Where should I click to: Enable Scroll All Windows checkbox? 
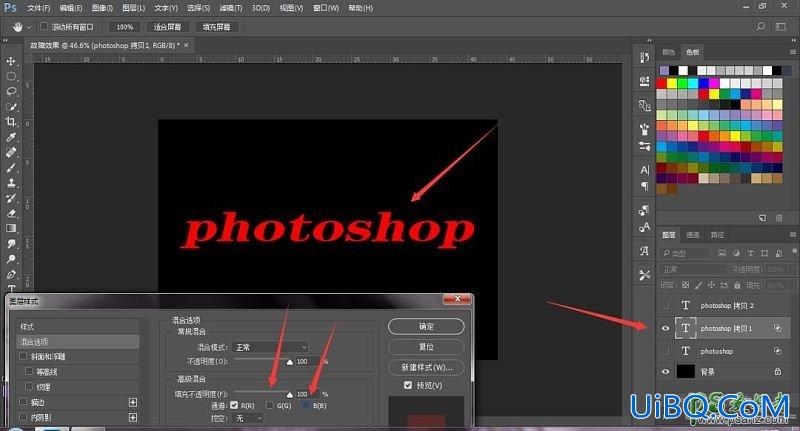(x=44, y=27)
